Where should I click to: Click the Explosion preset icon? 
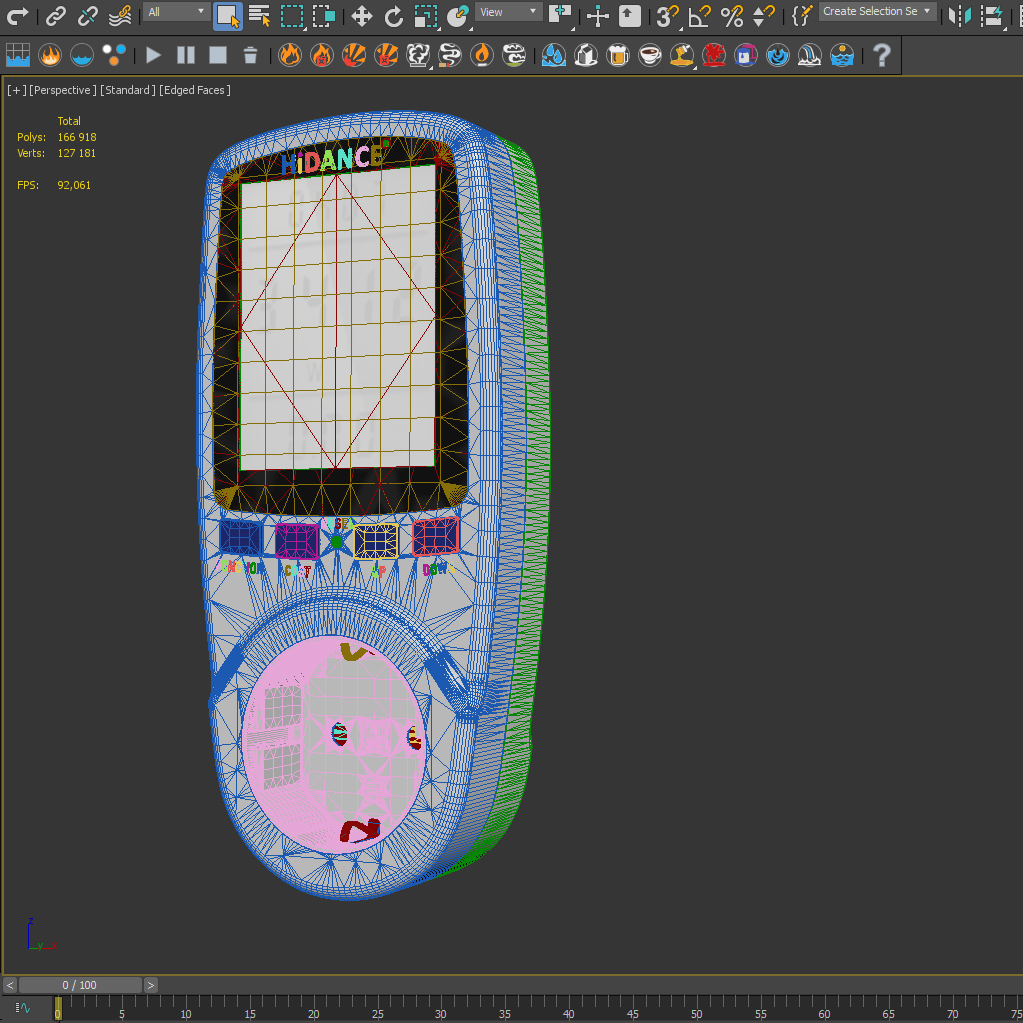[x=354, y=55]
